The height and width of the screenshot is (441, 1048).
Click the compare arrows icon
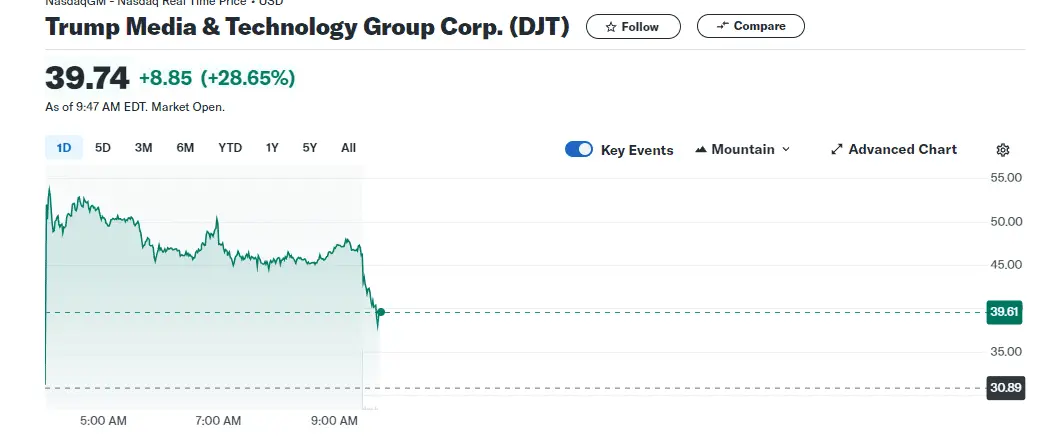pyautogui.click(x=723, y=26)
